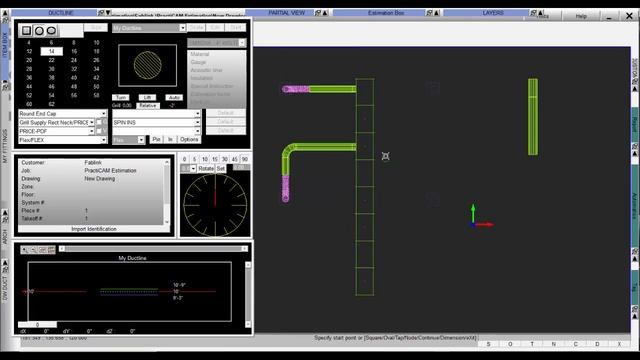The height and width of the screenshot is (360, 640).
Task: Open the My Ductline dropdown
Action: pyautogui.click(x=182, y=28)
